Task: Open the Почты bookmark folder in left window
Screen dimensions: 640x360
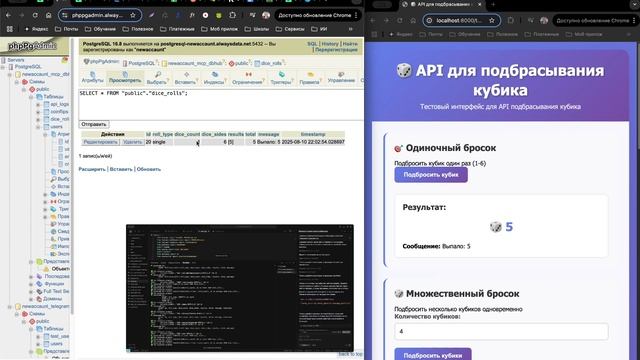Action: [x=67, y=29]
